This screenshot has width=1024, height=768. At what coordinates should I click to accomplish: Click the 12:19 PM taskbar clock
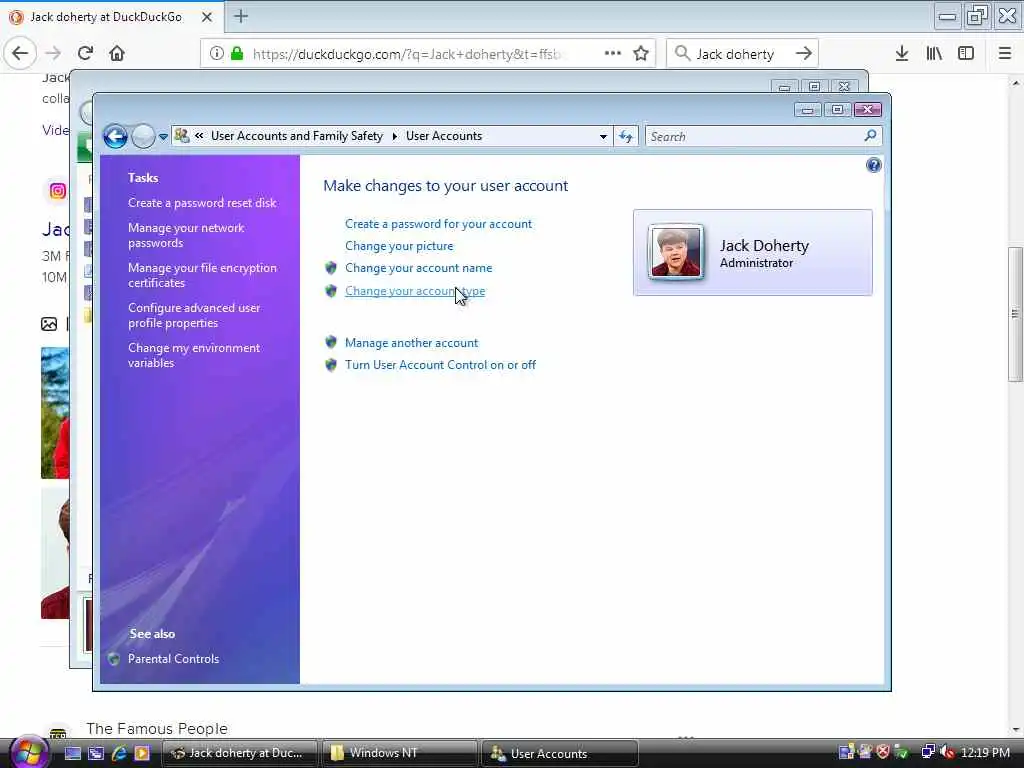tap(985, 752)
